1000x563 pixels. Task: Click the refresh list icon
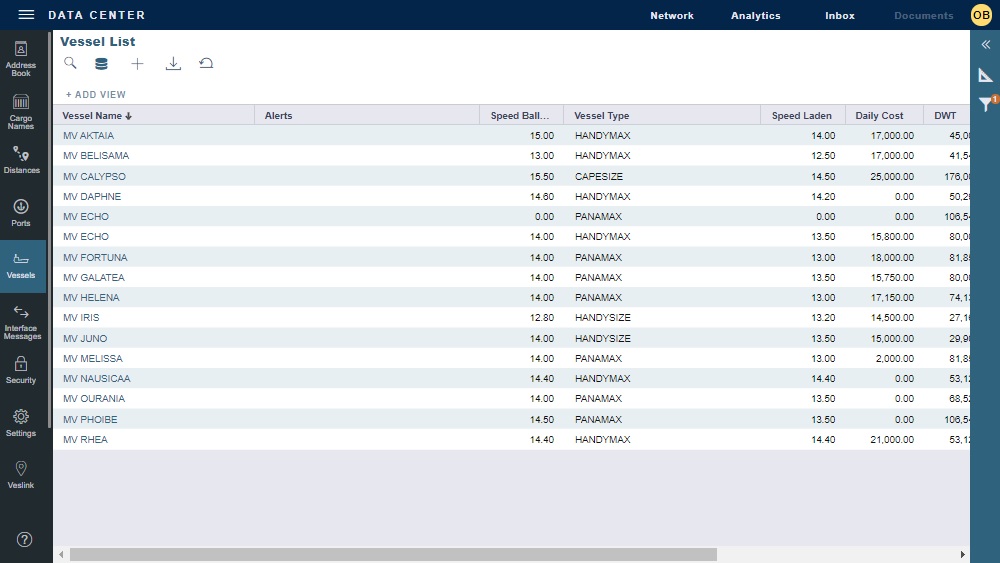pos(206,64)
